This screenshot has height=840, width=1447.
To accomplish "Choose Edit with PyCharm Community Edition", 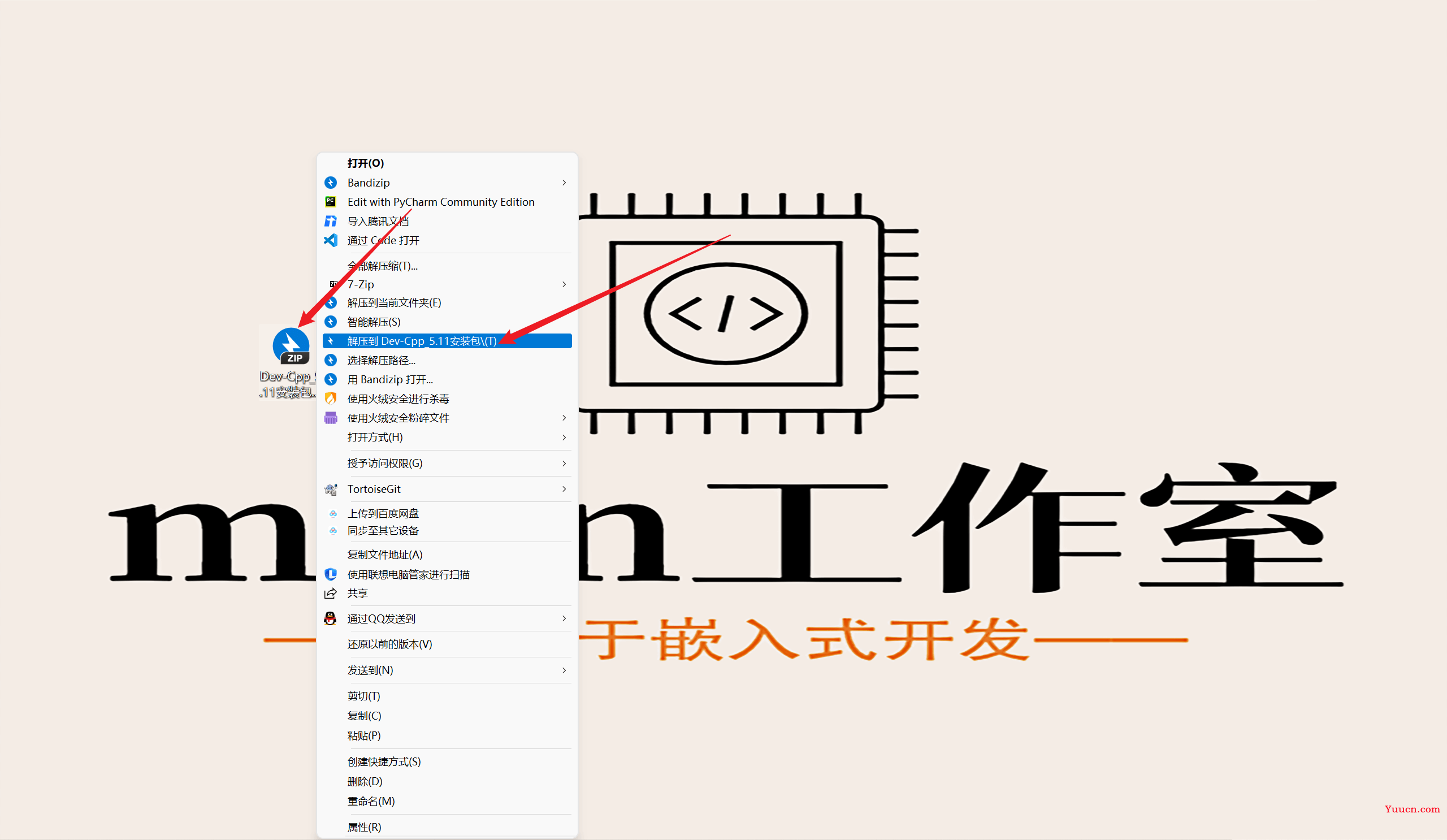I will (x=447, y=202).
